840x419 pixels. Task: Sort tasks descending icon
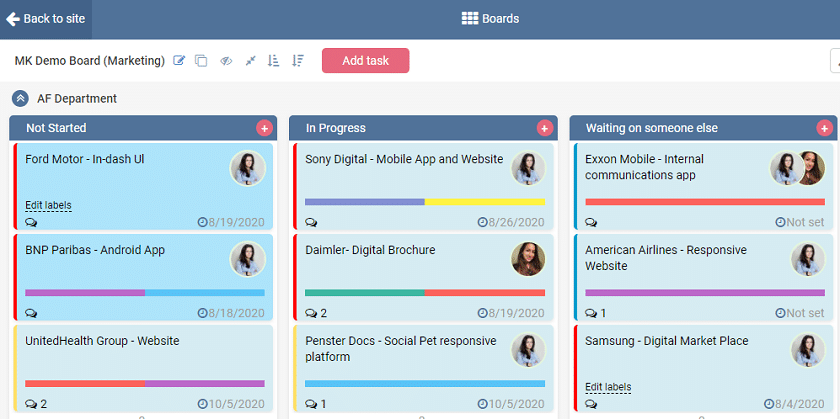pos(298,61)
